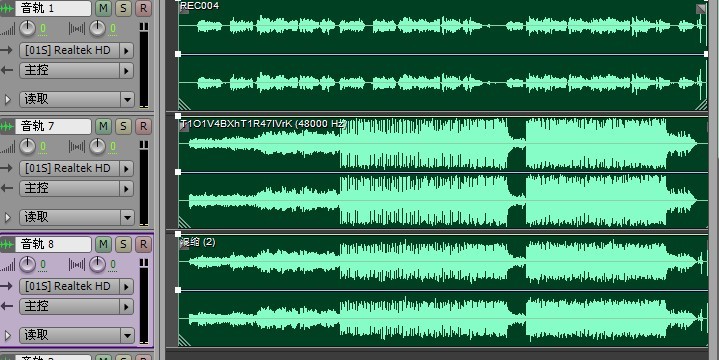Mute track 音轨 8
719x360 pixels.
pyautogui.click(x=103, y=244)
